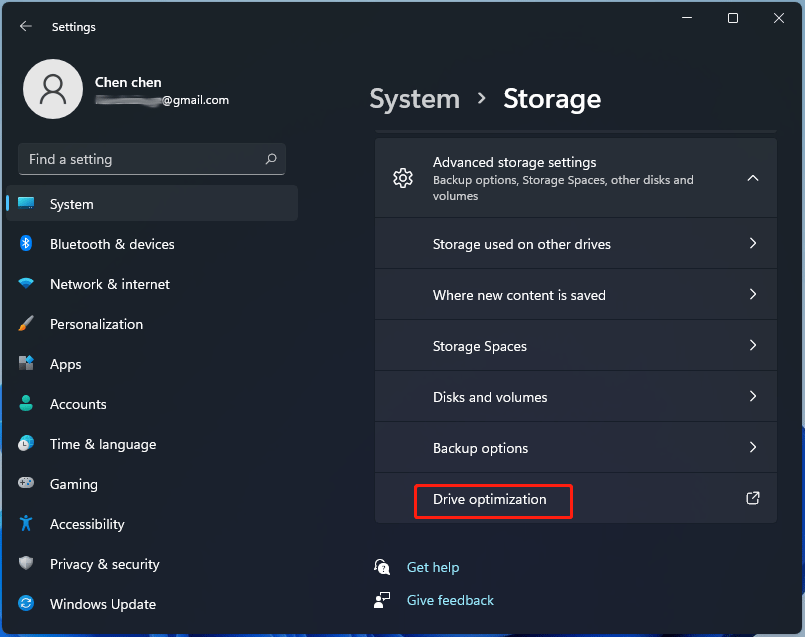Open Bluetooth & devices settings
Viewport: 805px width, 637px height.
(x=152, y=244)
